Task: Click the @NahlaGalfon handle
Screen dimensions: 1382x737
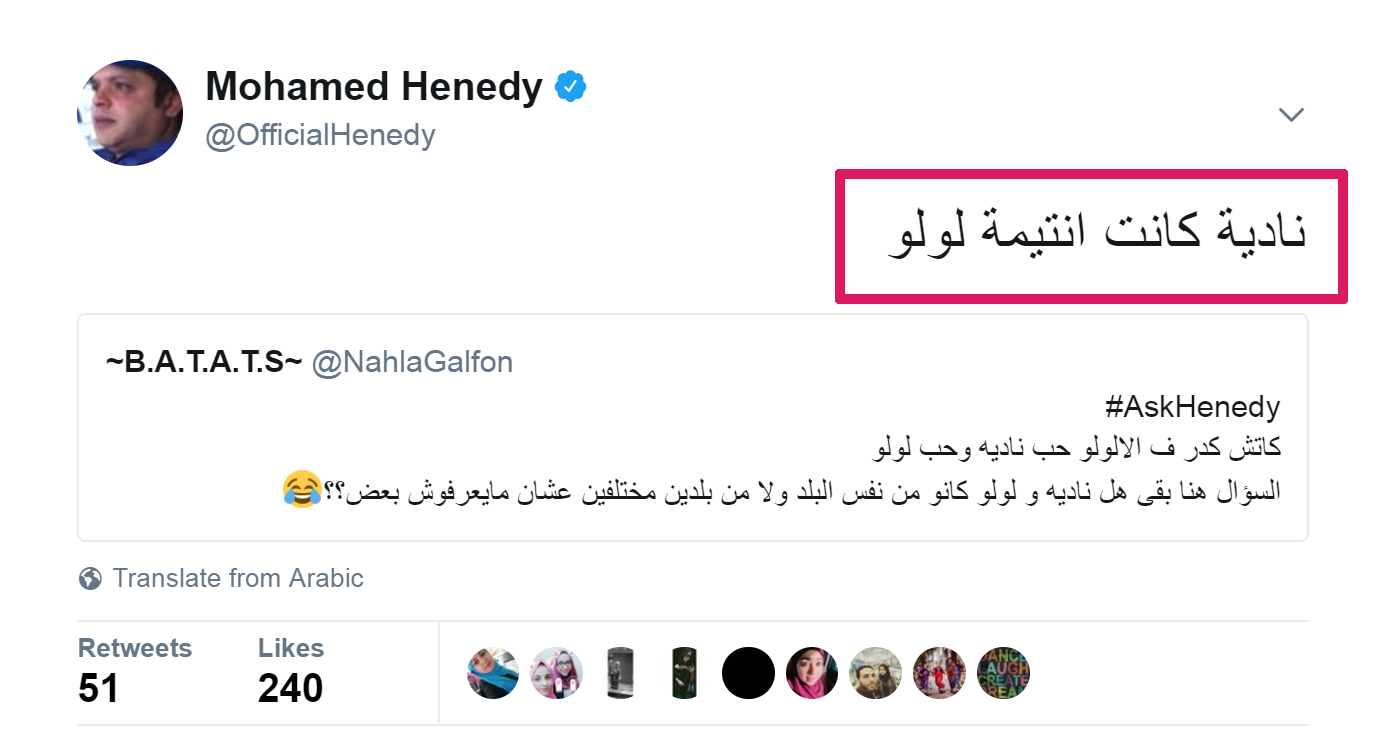Action: [412, 361]
